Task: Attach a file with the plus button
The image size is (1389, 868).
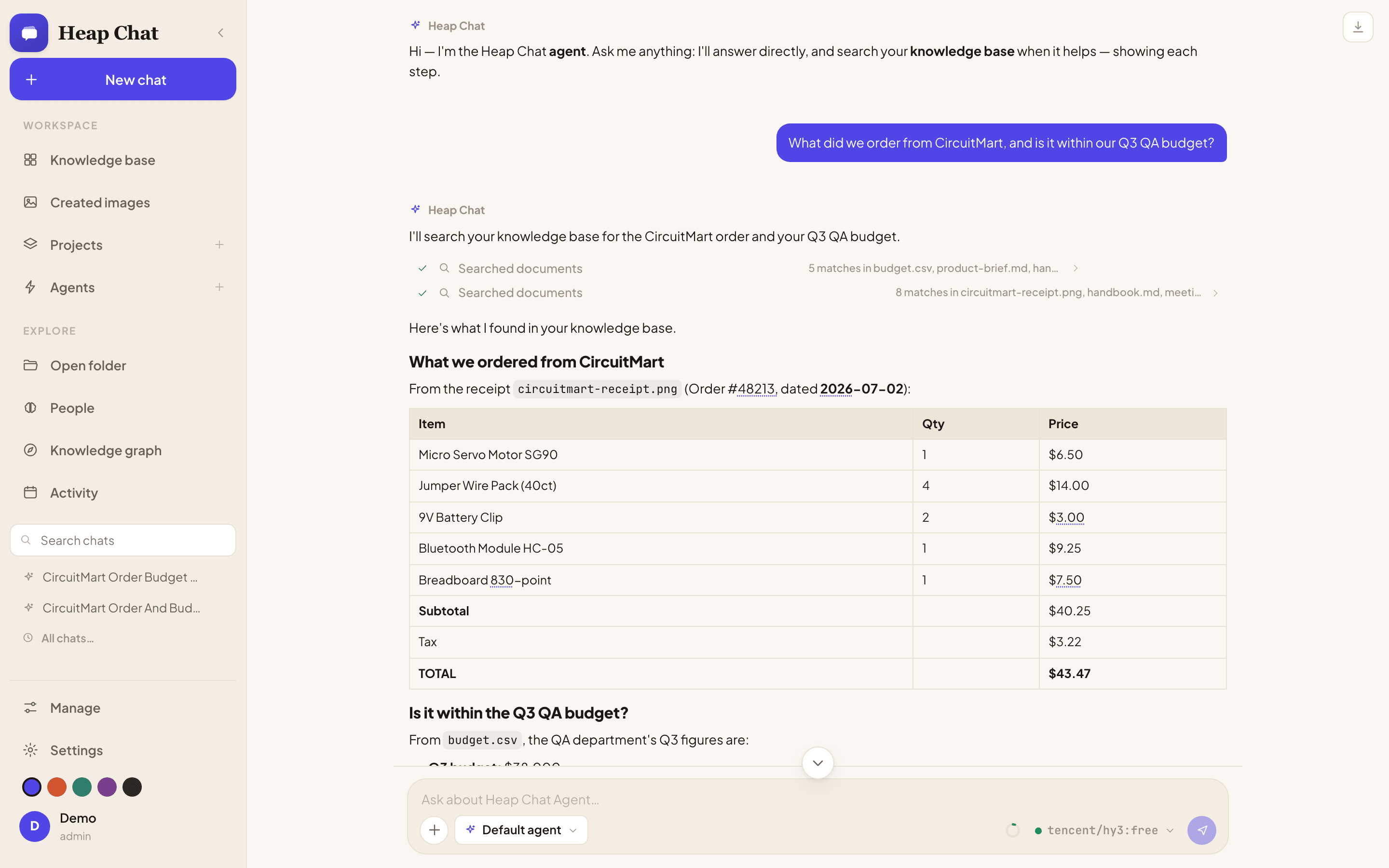Action: click(x=435, y=830)
